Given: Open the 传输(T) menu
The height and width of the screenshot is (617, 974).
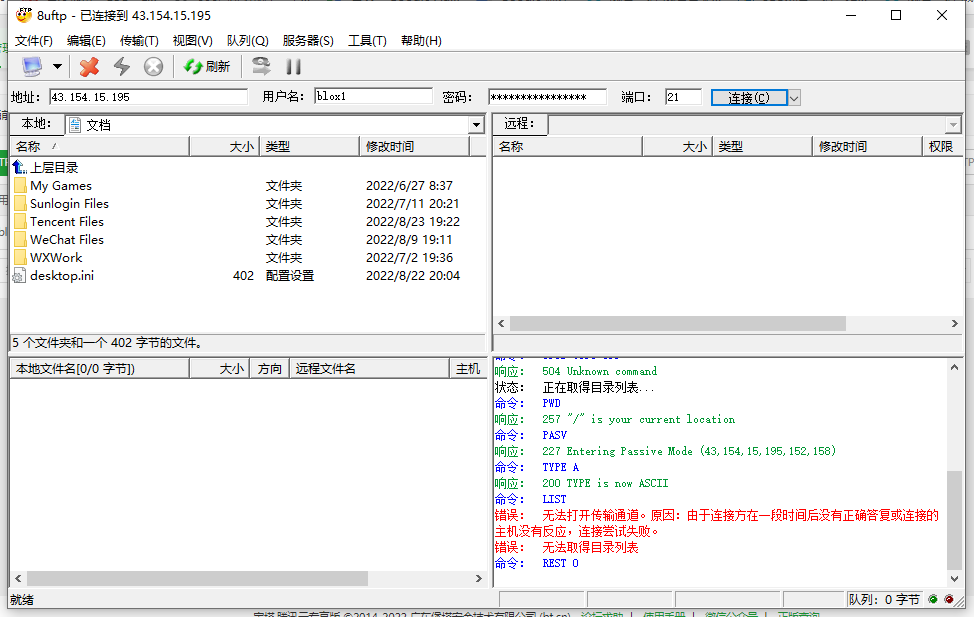Looking at the screenshot, I should click(139, 40).
